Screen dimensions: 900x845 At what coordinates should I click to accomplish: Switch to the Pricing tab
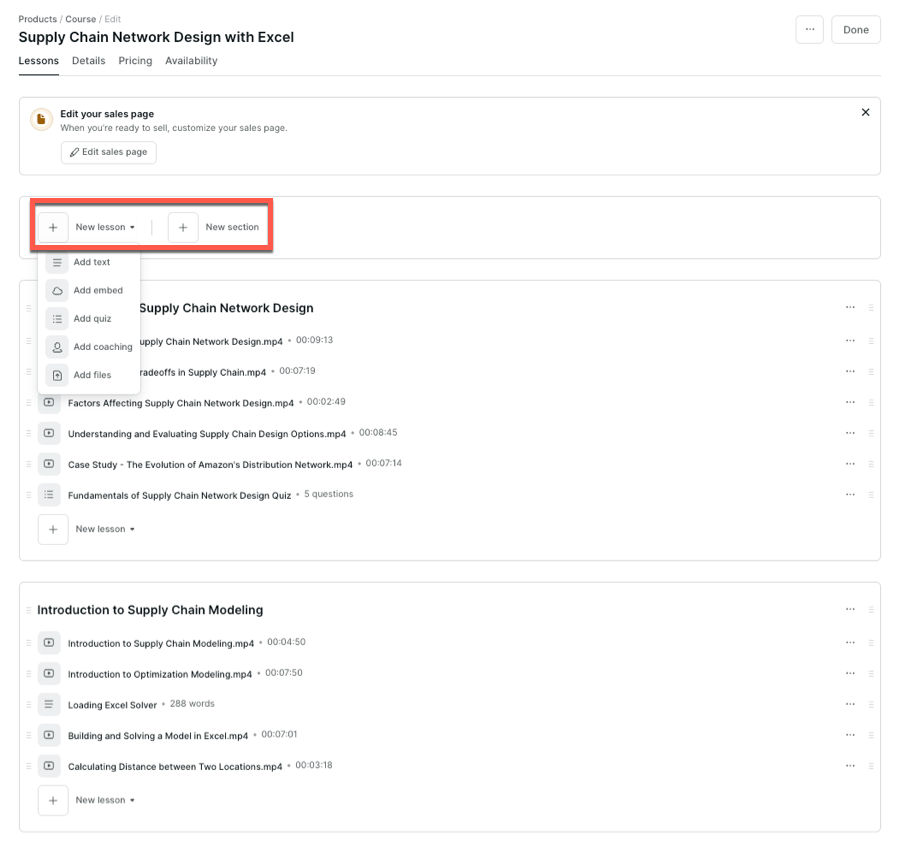(x=135, y=61)
